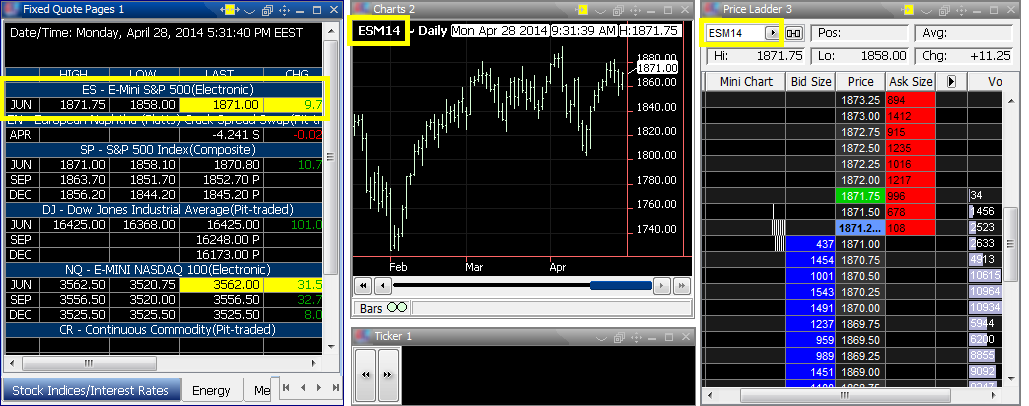Screen dimensions: 1029x406
Task: Select NQ - E-MINI NASDAQ 100(Electronic) header row
Action: 164,270
